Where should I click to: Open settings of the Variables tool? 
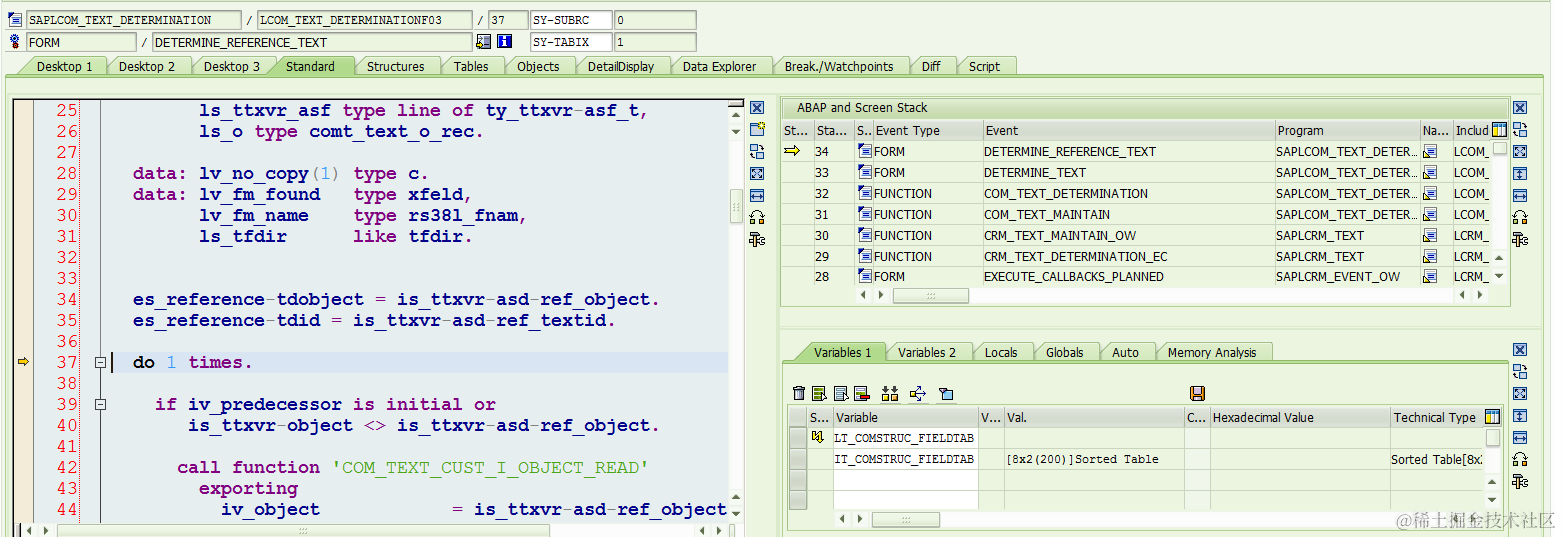click(x=1520, y=481)
